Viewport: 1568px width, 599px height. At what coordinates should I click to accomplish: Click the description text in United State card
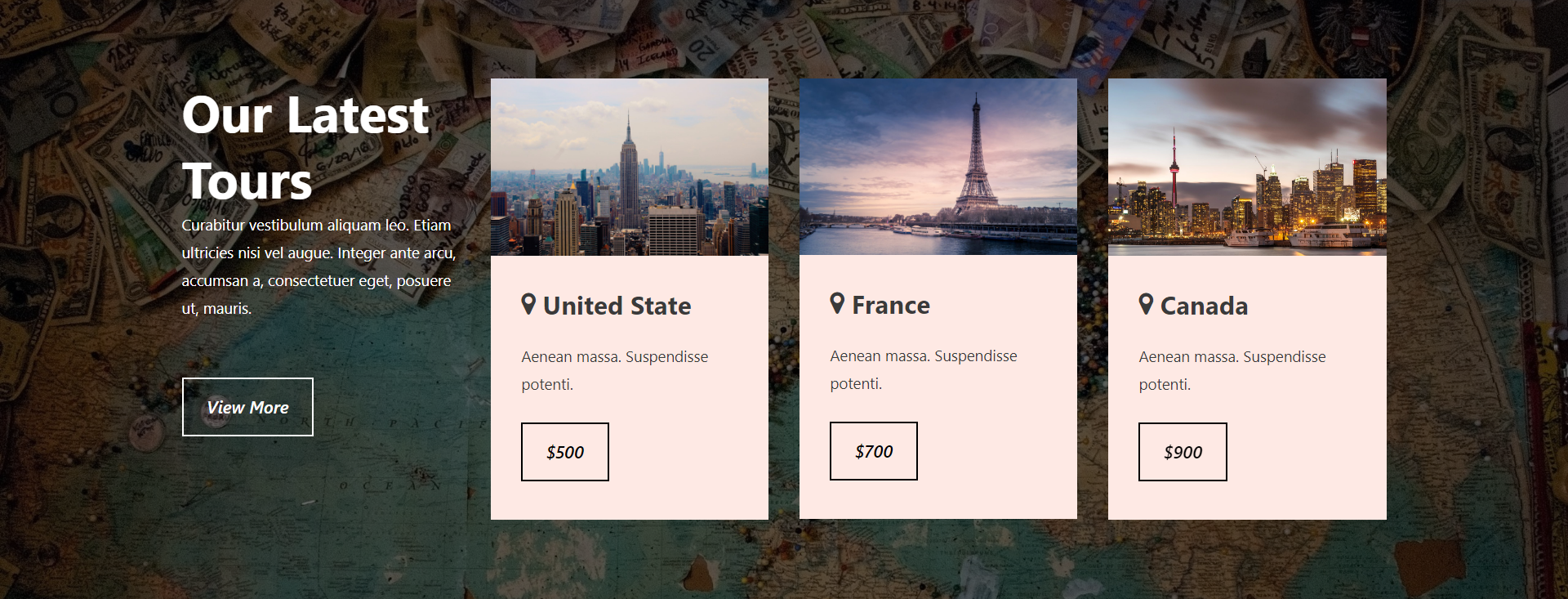click(x=615, y=370)
